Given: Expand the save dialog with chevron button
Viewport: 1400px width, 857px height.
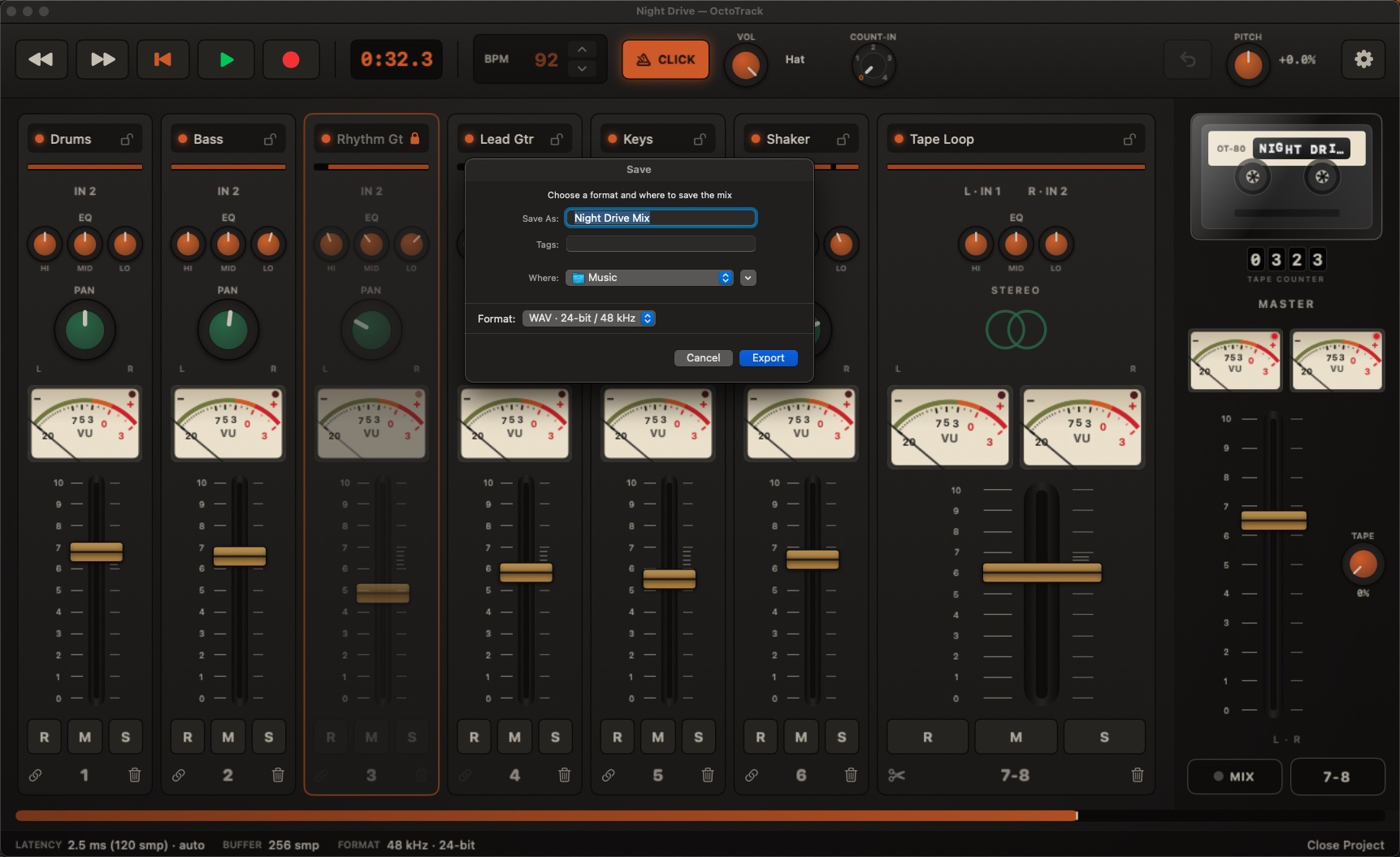Looking at the screenshot, I should pos(748,278).
